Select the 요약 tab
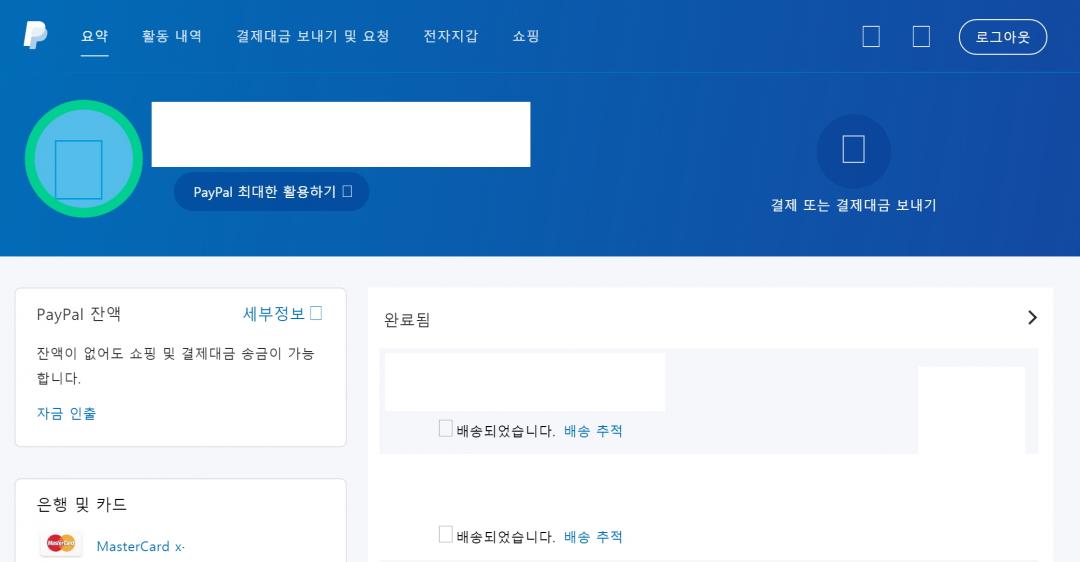The width and height of the screenshot is (1080, 562). pos(95,36)
